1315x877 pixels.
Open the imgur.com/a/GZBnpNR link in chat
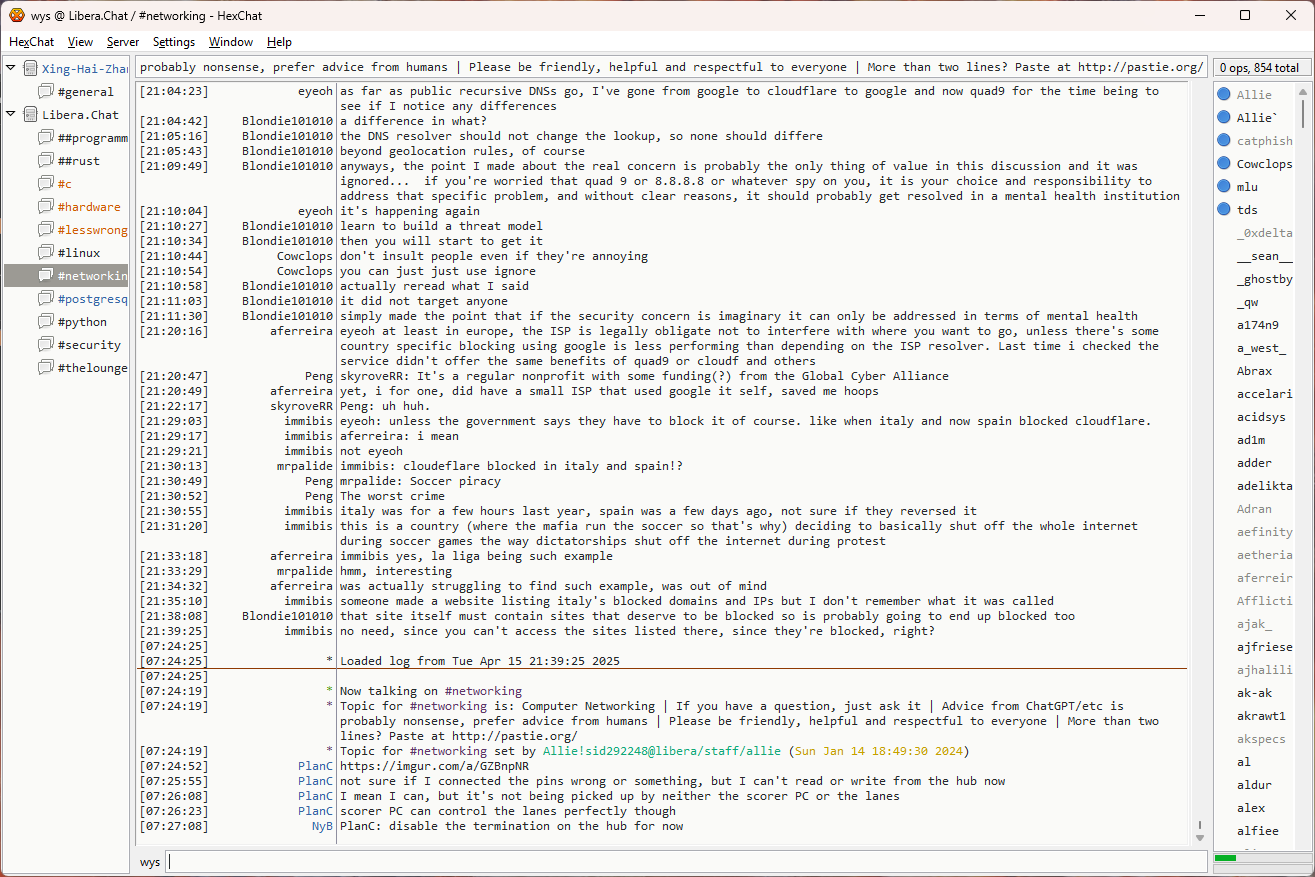(x=435, y=766)
